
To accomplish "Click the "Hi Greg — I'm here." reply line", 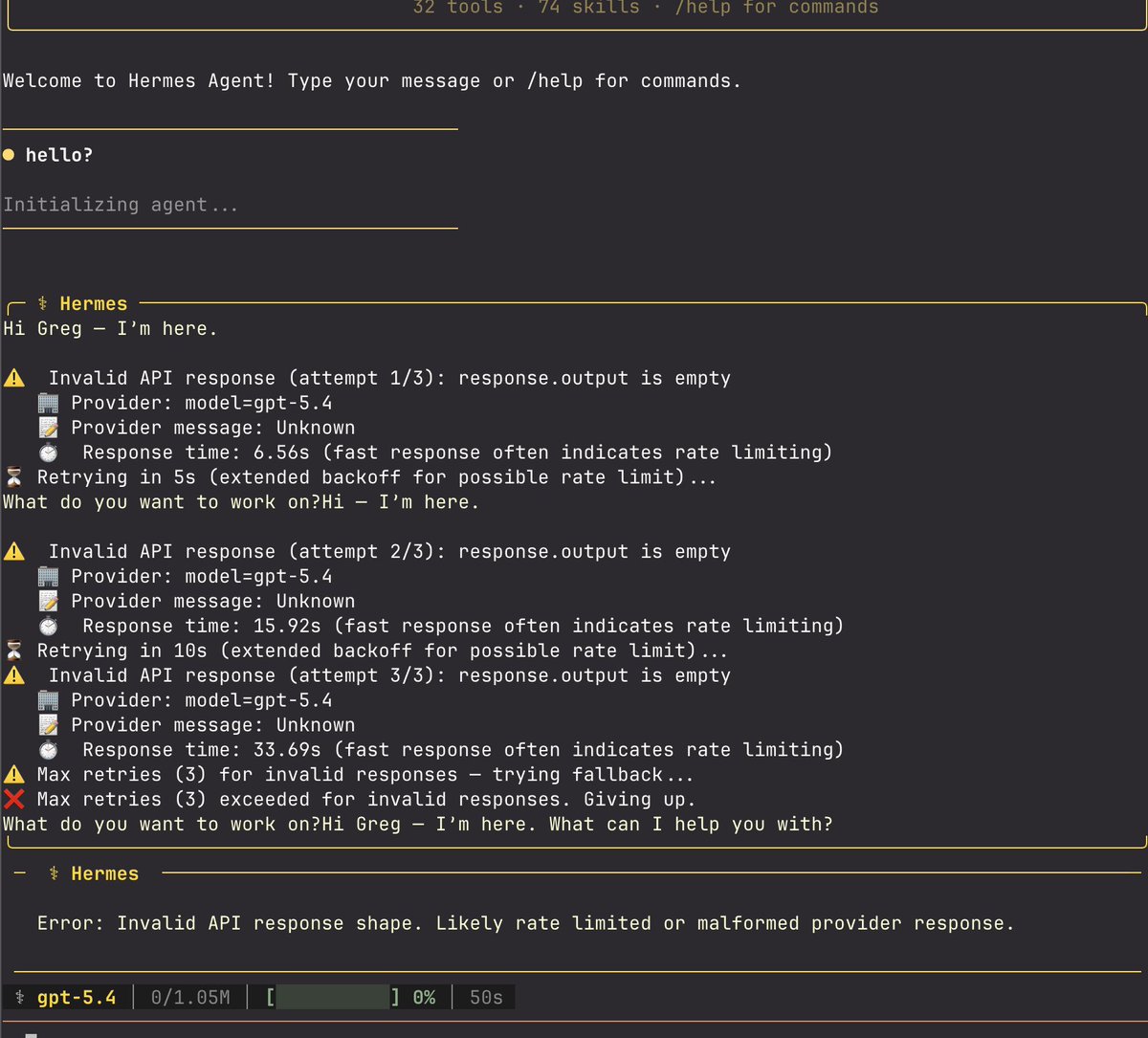I will 110,328.
